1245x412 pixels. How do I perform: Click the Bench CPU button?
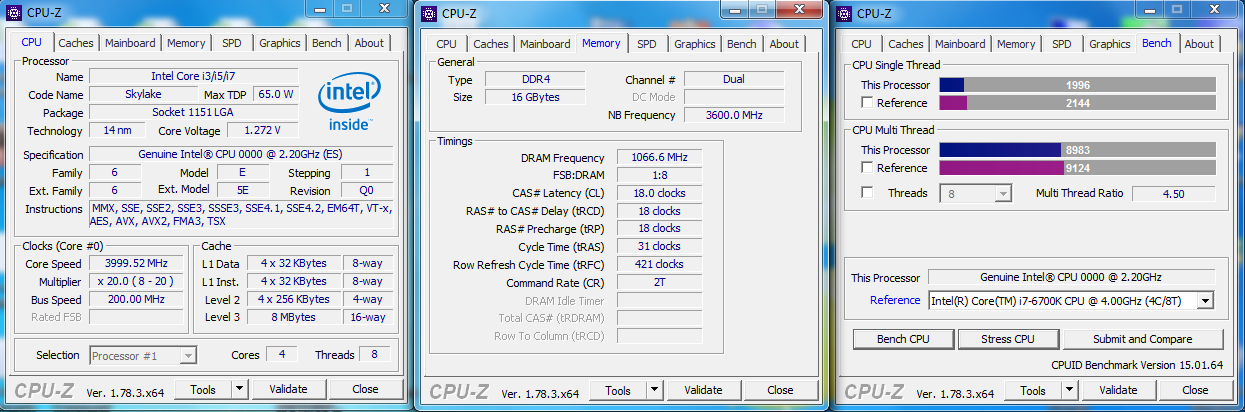(903, 339)
